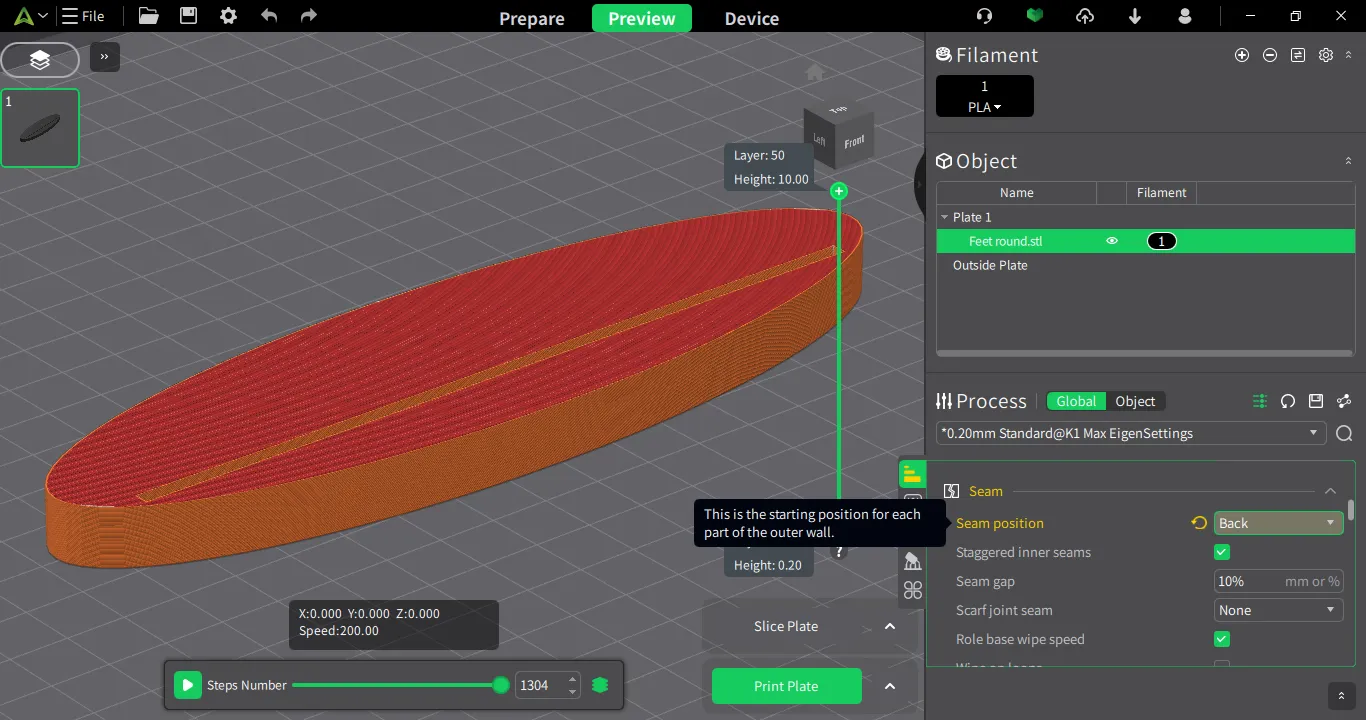Open filament settings gear
The height and width of the screenshot is (720, 1366).
[1326, 56]
